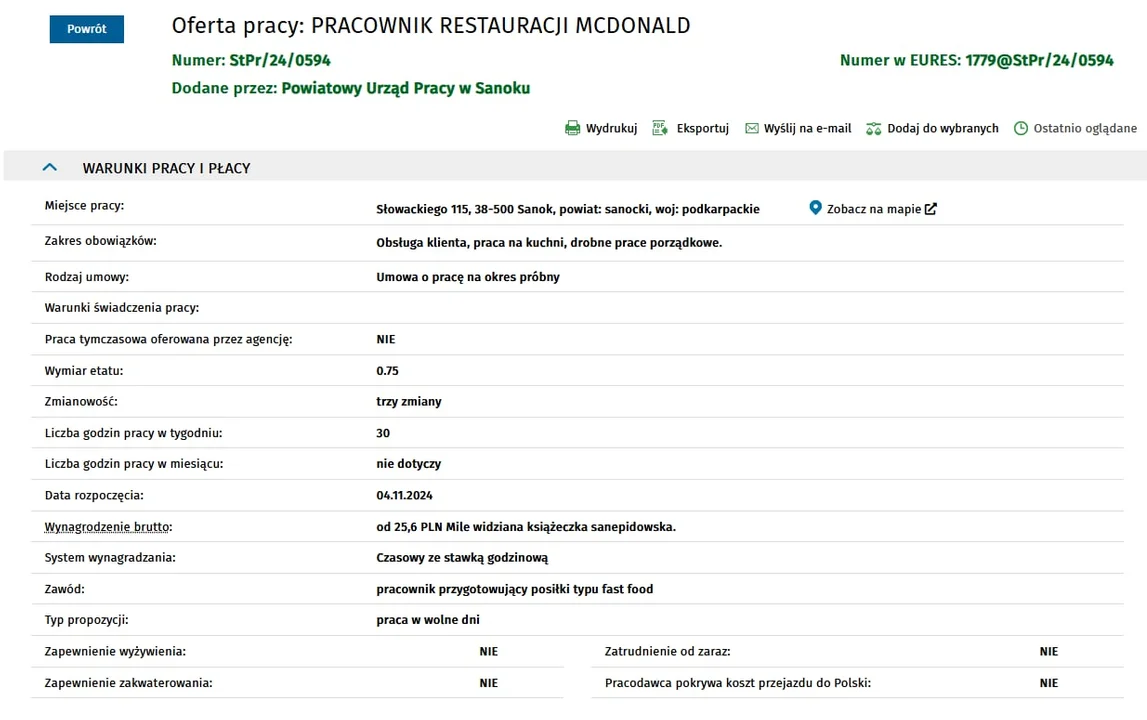Click the Warunki pracy i płacy header
The height and width of the screenshot is (720, 1147).
click(166, 168)
